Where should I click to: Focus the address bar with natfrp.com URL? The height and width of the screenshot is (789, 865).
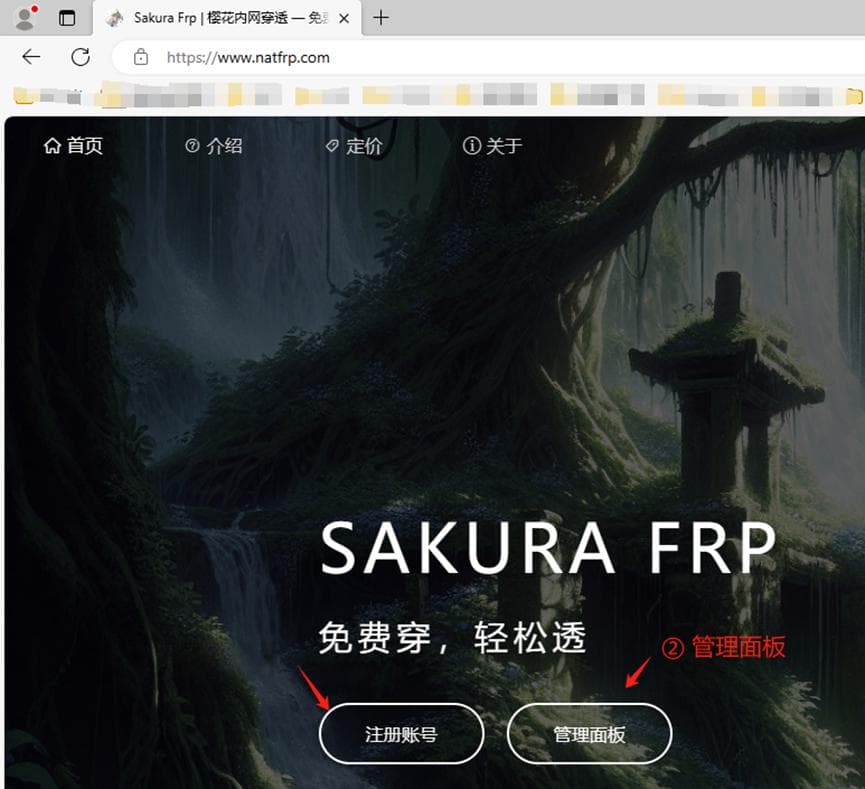click(x=488, y=57)
